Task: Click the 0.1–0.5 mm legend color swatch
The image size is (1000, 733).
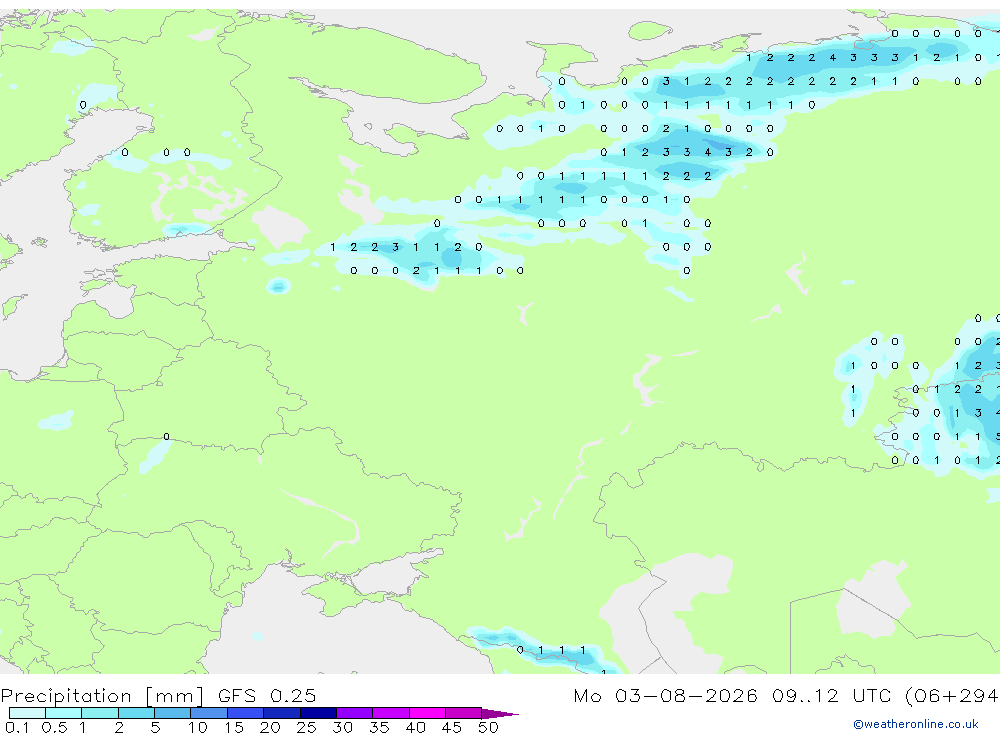Action: point(27,713)
